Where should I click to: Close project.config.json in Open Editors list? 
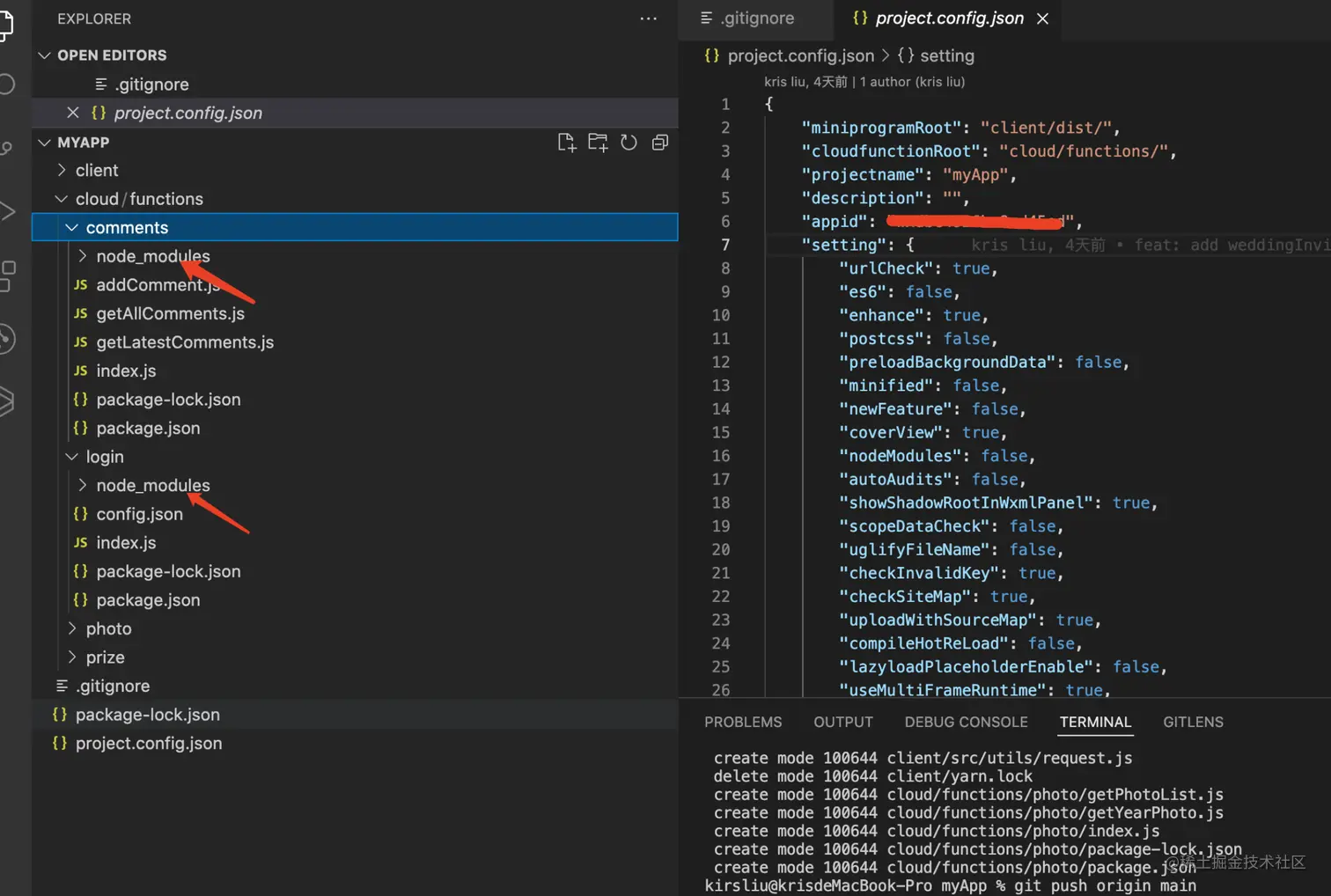73,113
